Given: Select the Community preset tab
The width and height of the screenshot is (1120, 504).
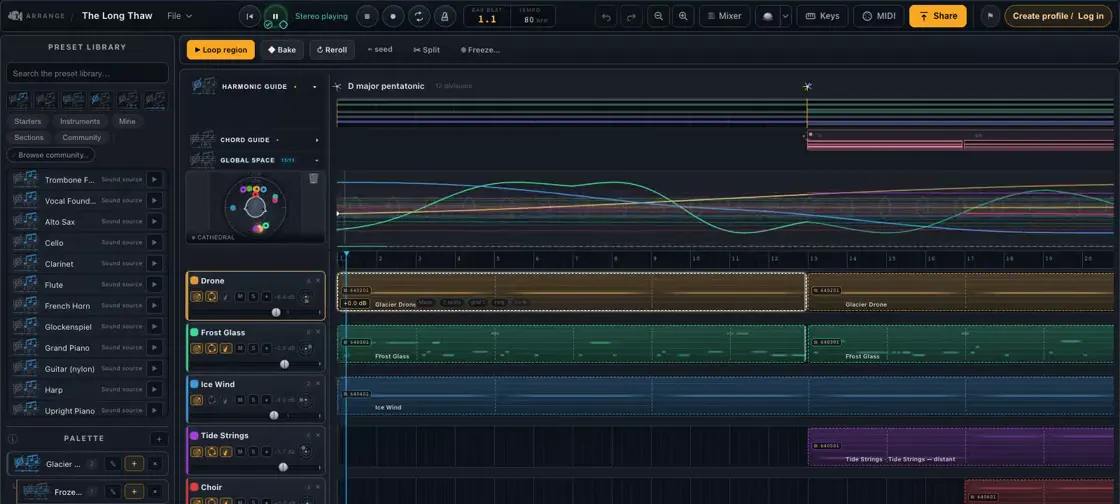Looking at the screenshot, I should (x=81, y=137).
